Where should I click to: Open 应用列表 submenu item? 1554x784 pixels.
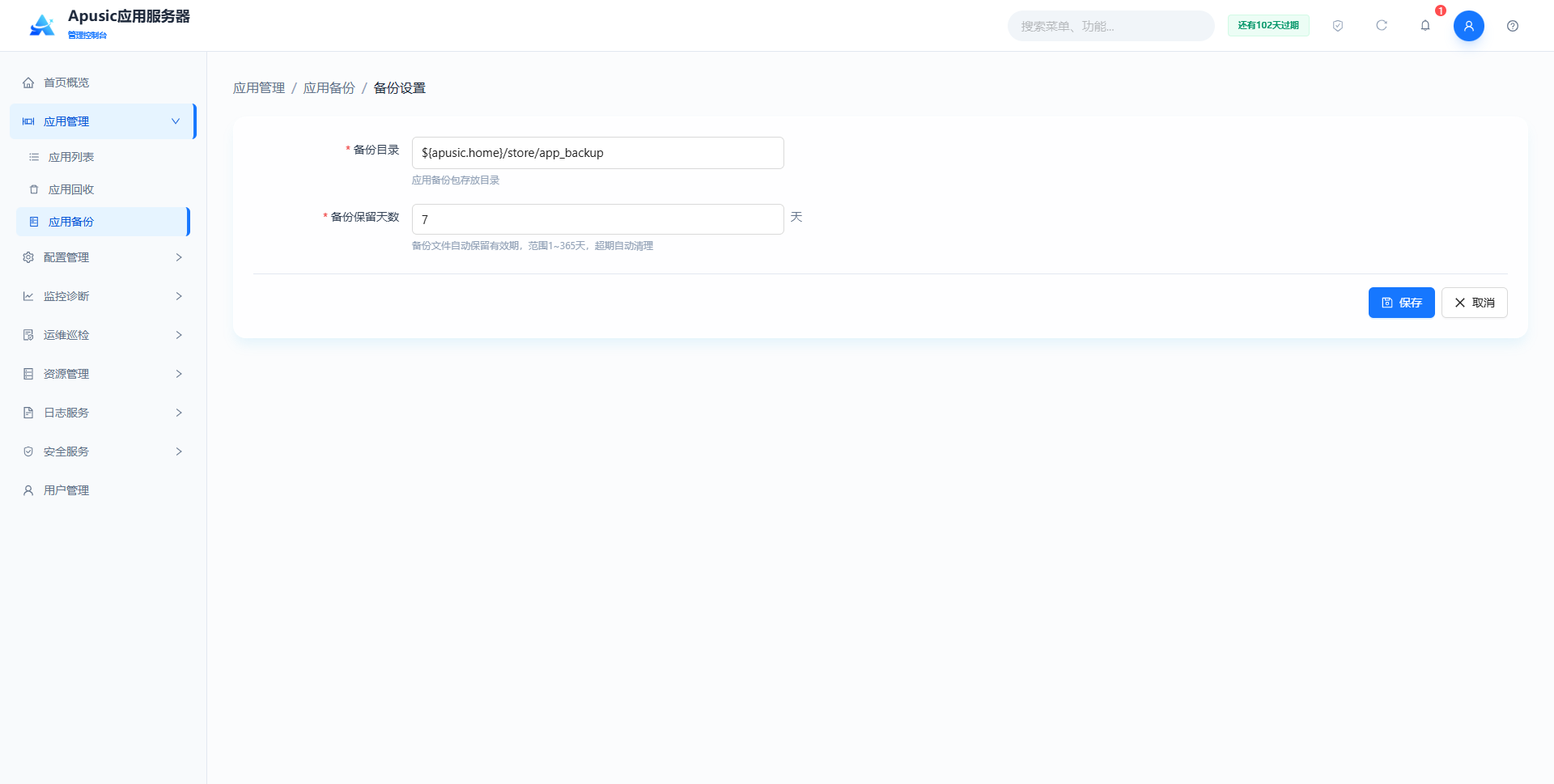103,157
